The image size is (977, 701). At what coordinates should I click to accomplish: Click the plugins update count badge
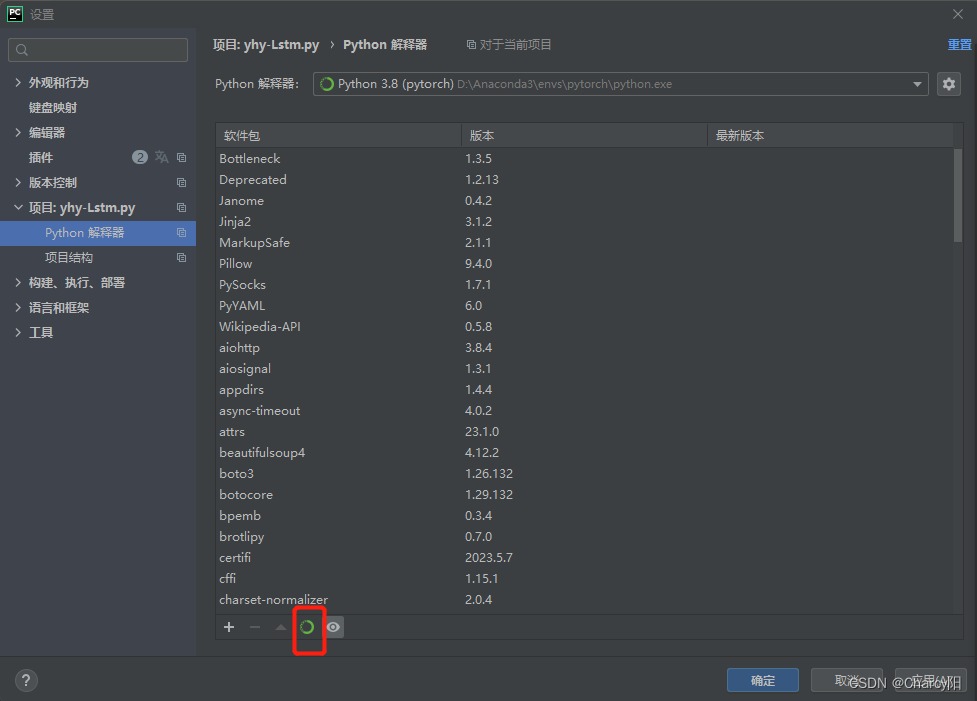coord(140,157)
